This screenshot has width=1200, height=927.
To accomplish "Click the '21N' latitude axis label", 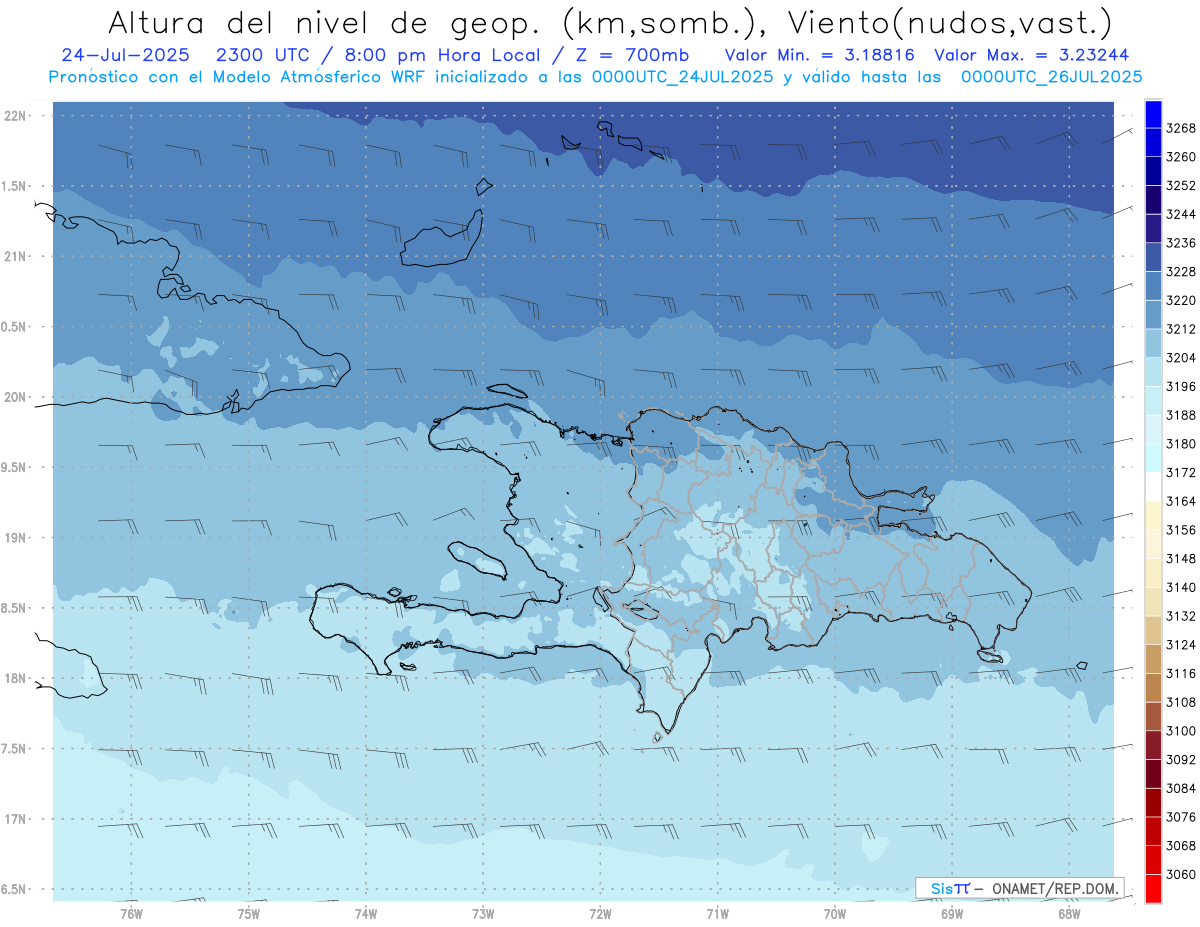I will tap(17, 257).
